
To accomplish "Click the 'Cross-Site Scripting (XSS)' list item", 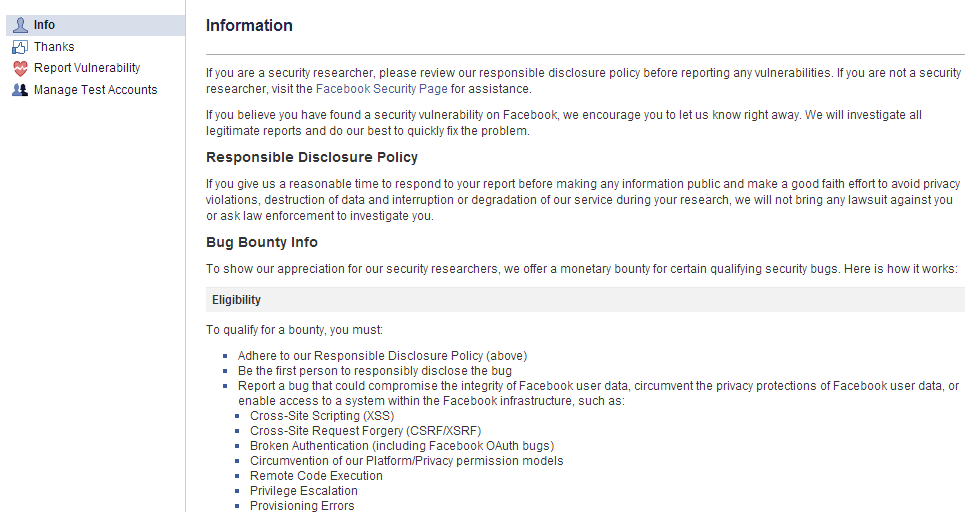I will pyautogui.click(x=322, y=416).
